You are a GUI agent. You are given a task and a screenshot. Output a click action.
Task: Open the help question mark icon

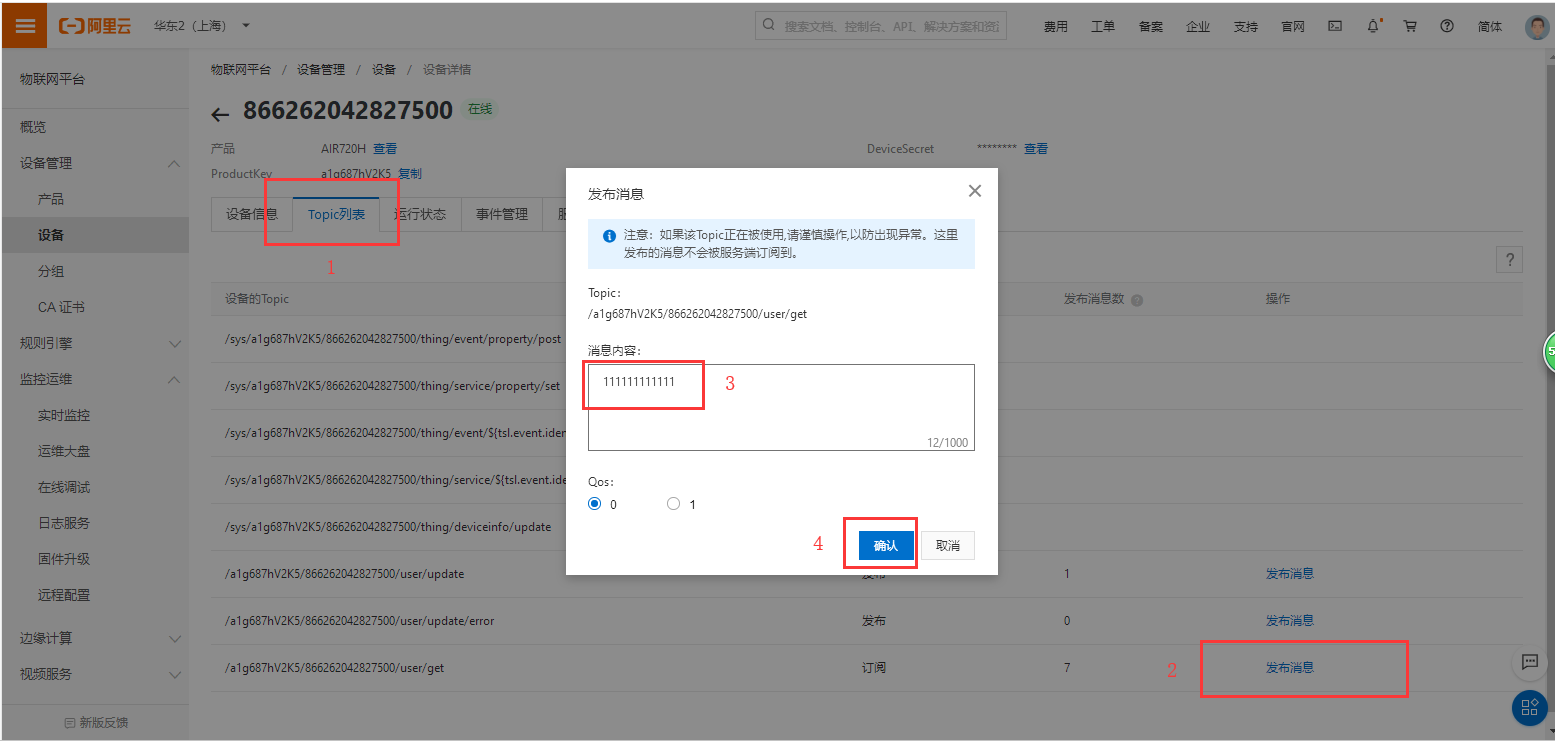1447,26
